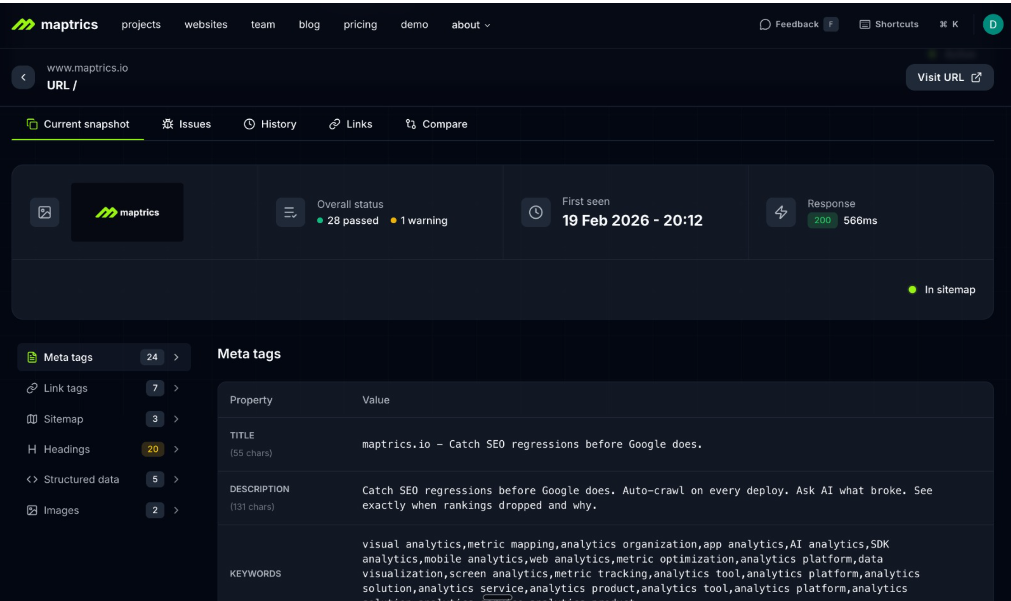Click the 200 response status badge
The height and width of the screenshot is (601, 1011).
coord(822,221)
